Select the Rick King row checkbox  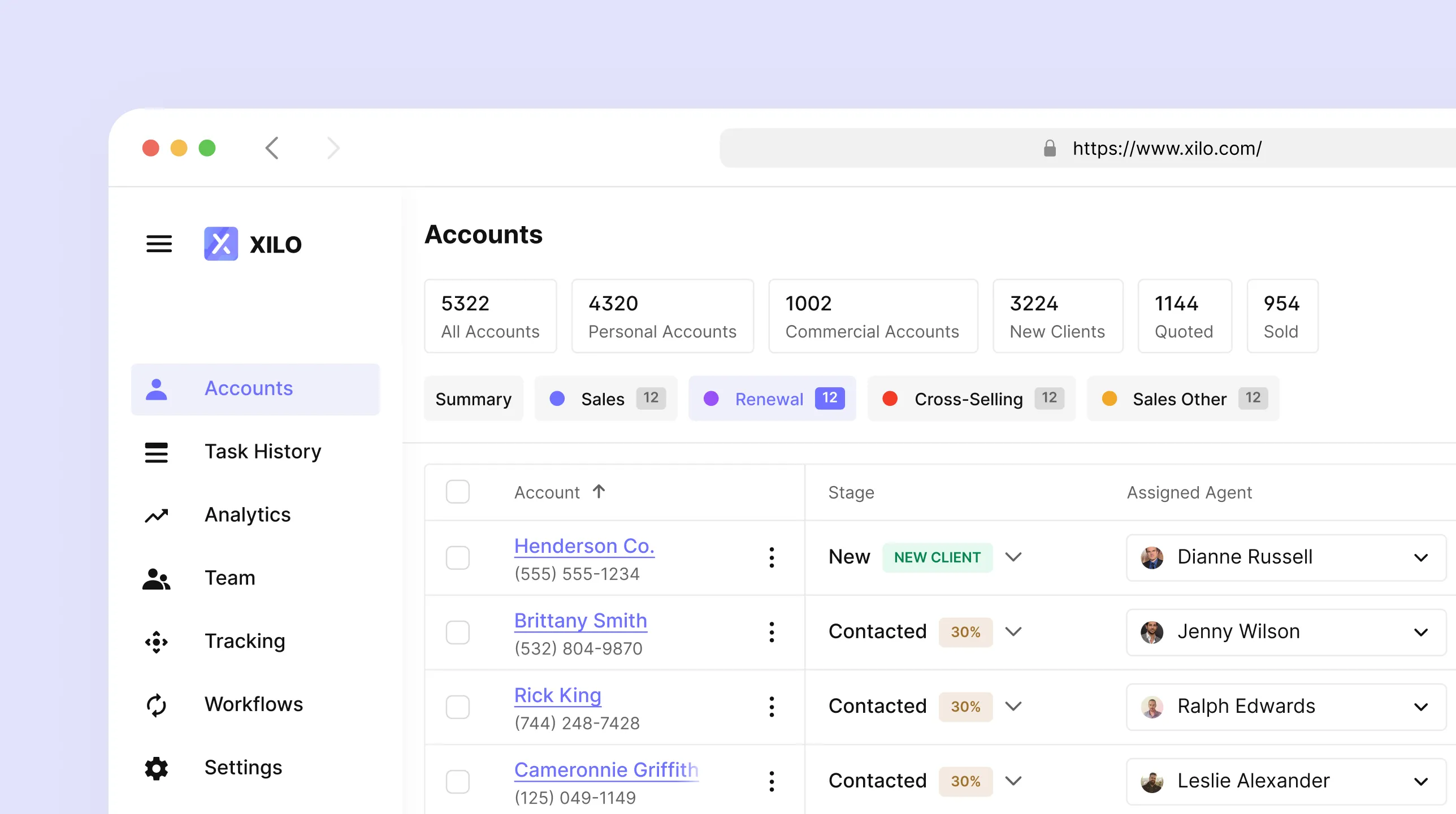pyautogui.click(x=457, y=707)
